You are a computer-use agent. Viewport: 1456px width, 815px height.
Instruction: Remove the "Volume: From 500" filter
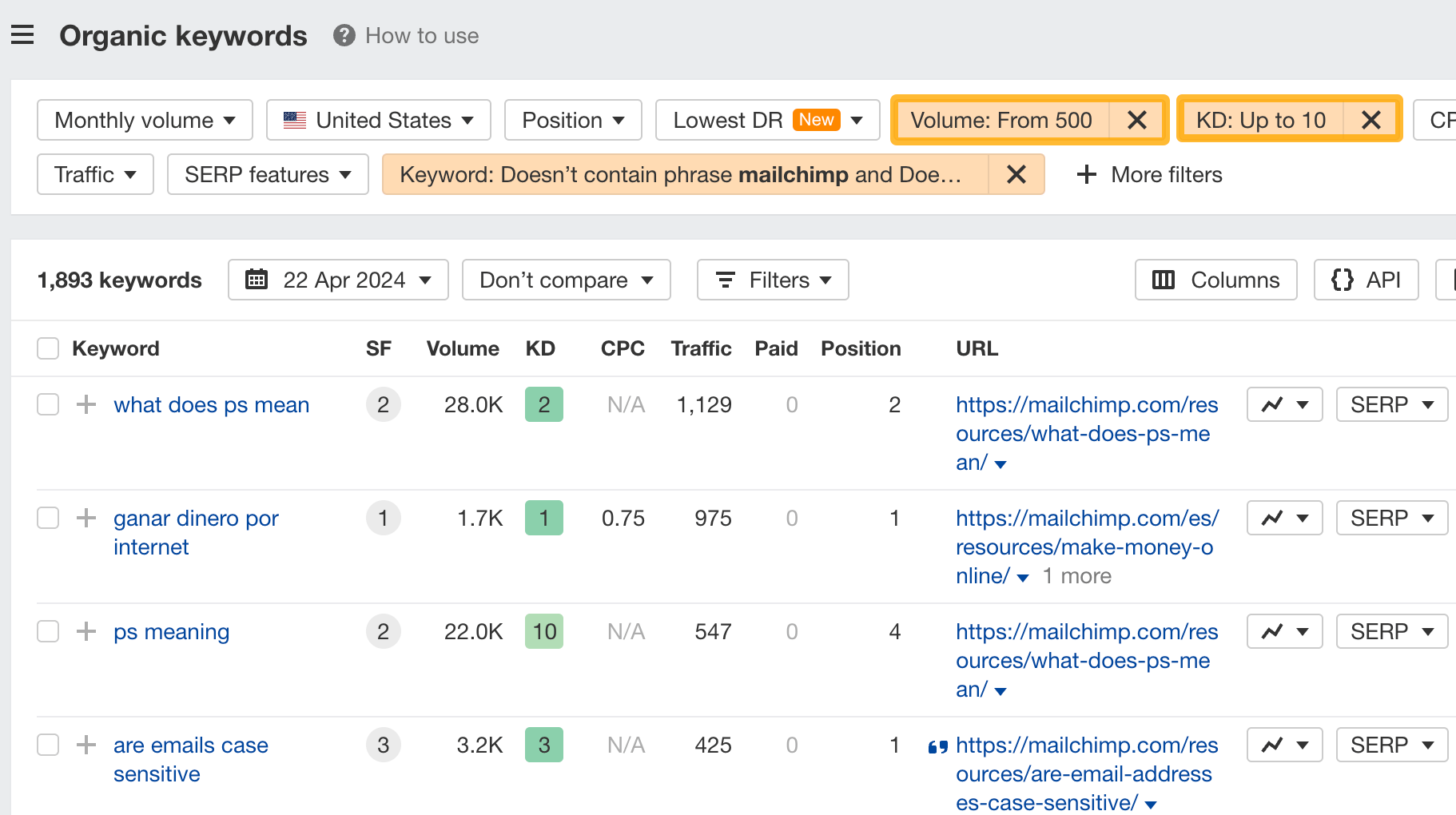click(1136, 120)
